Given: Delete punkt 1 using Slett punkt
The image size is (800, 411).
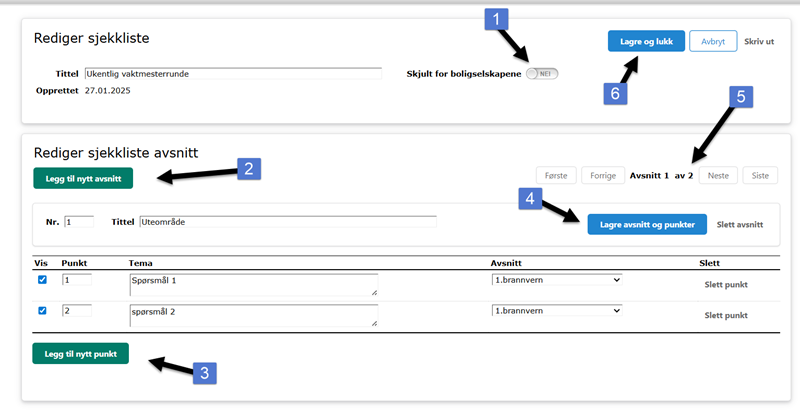Looking at the screenshot, I should coord(726,285).
